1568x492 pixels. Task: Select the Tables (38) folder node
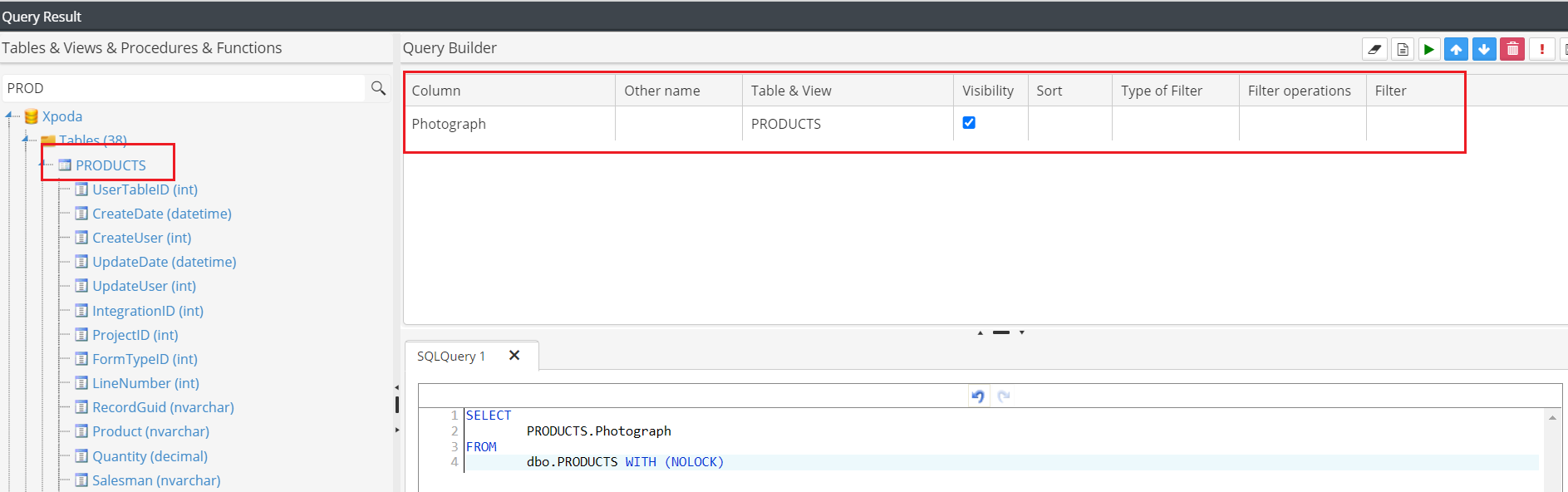point(93,140)
